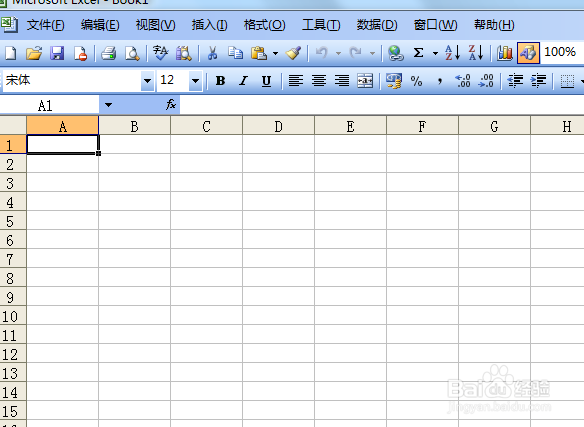Toggle Bold formatting
The image size is (584, 427).
[220, 80]
